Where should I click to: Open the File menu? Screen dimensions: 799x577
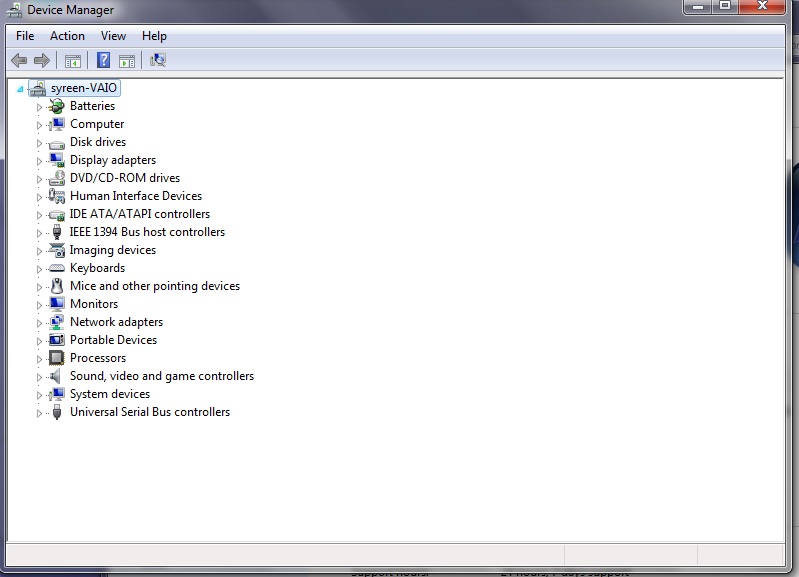(25, 36)
